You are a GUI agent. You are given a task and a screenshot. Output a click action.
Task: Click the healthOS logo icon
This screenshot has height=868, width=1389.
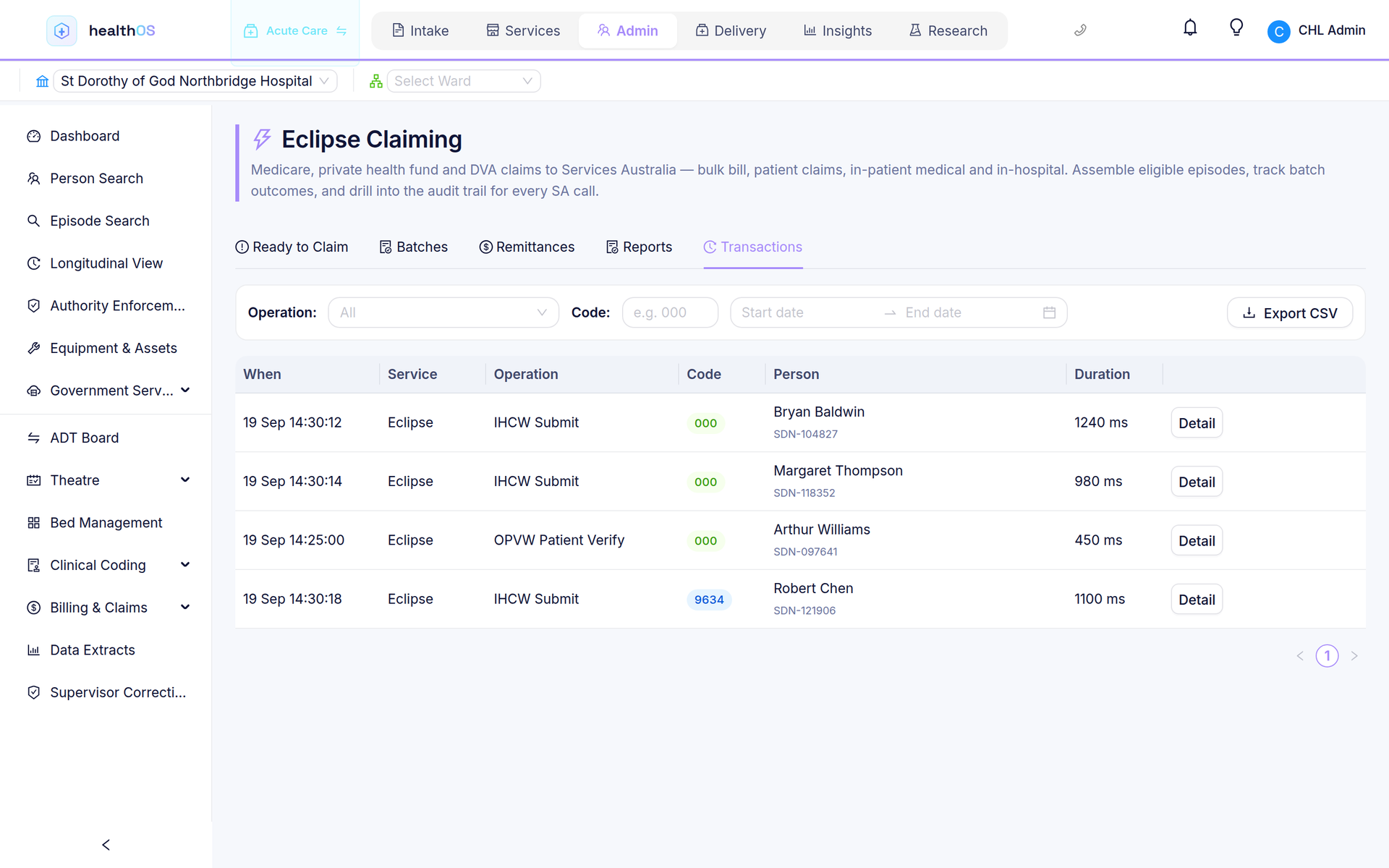click(61, 30)
